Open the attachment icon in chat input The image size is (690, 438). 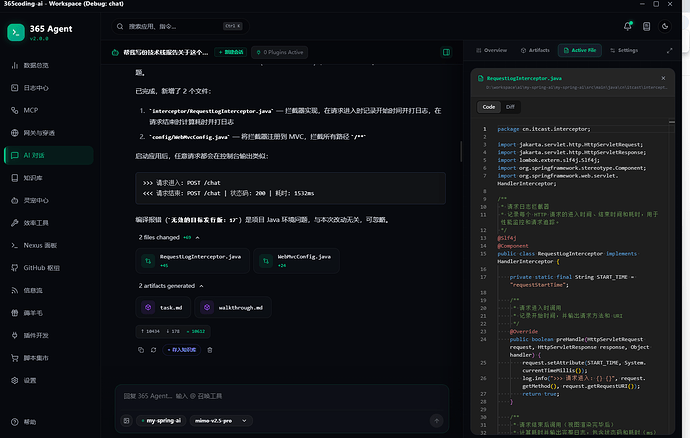click(126, 421)
